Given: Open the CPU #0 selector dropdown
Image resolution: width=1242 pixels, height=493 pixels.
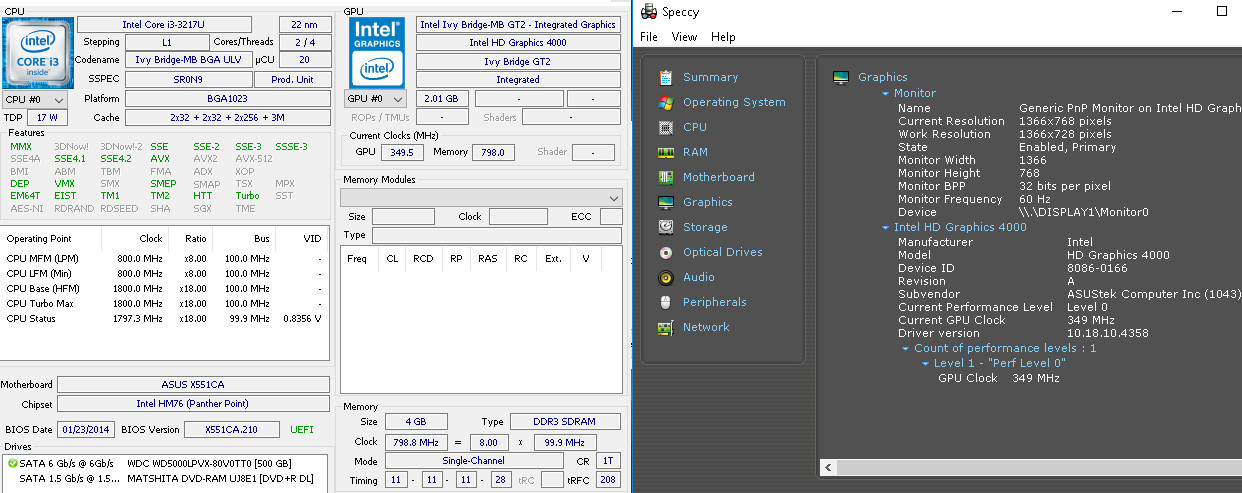Looking at the screenshot, I should coord(35,100).
